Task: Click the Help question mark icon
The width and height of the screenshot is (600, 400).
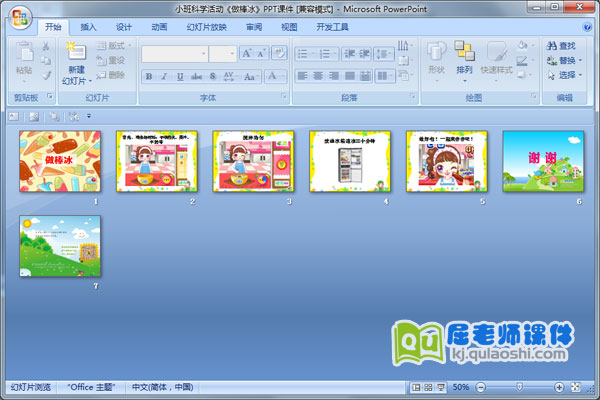Action: point(587,27)
